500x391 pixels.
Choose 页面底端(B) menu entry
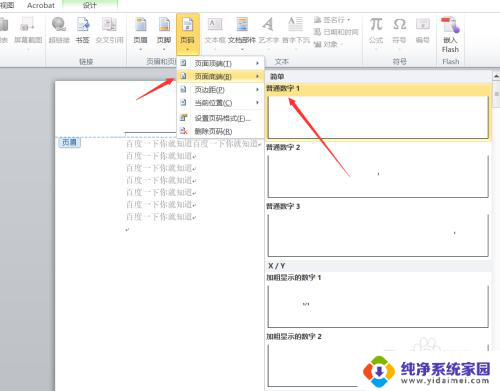(220, 76)
